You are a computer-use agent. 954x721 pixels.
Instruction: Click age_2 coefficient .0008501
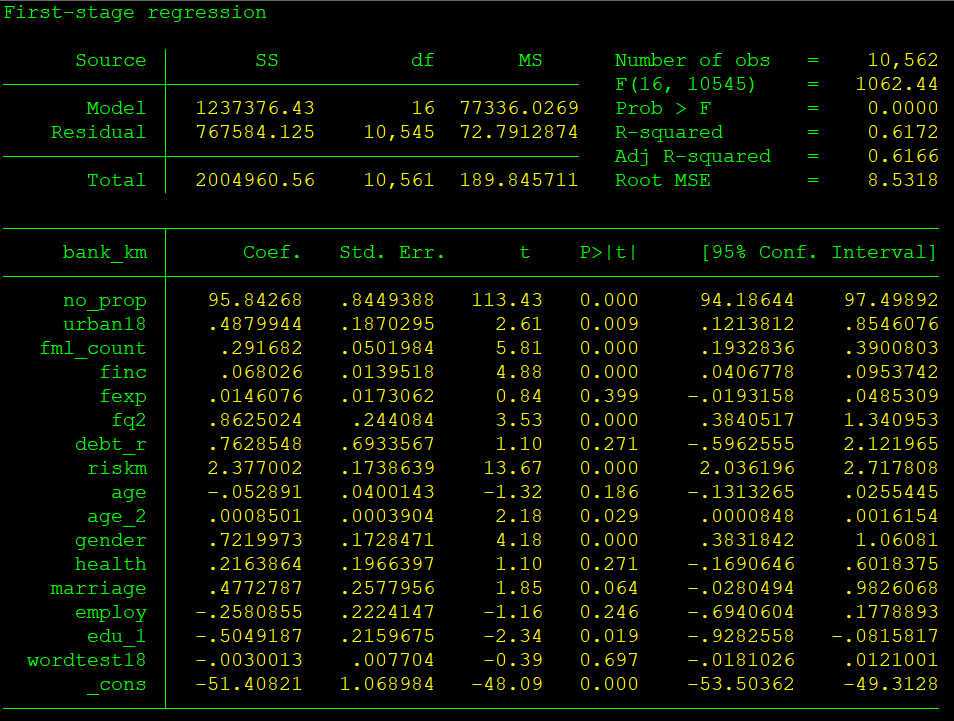(x=255, y=516)
